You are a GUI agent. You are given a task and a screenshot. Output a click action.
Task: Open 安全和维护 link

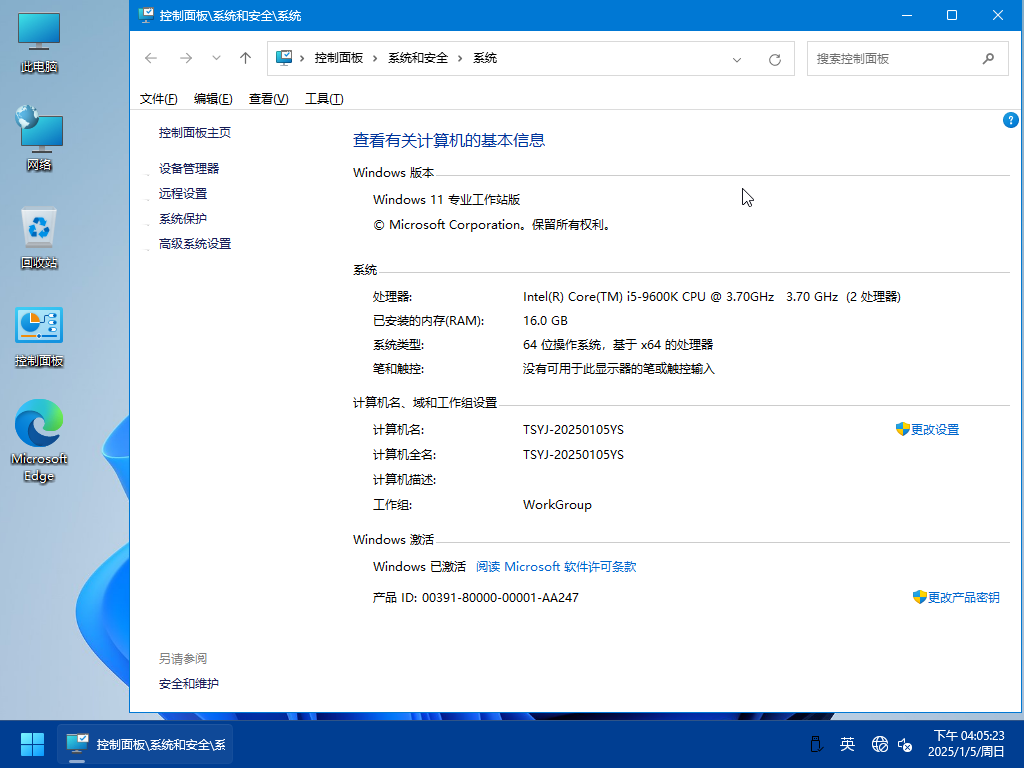189,684
